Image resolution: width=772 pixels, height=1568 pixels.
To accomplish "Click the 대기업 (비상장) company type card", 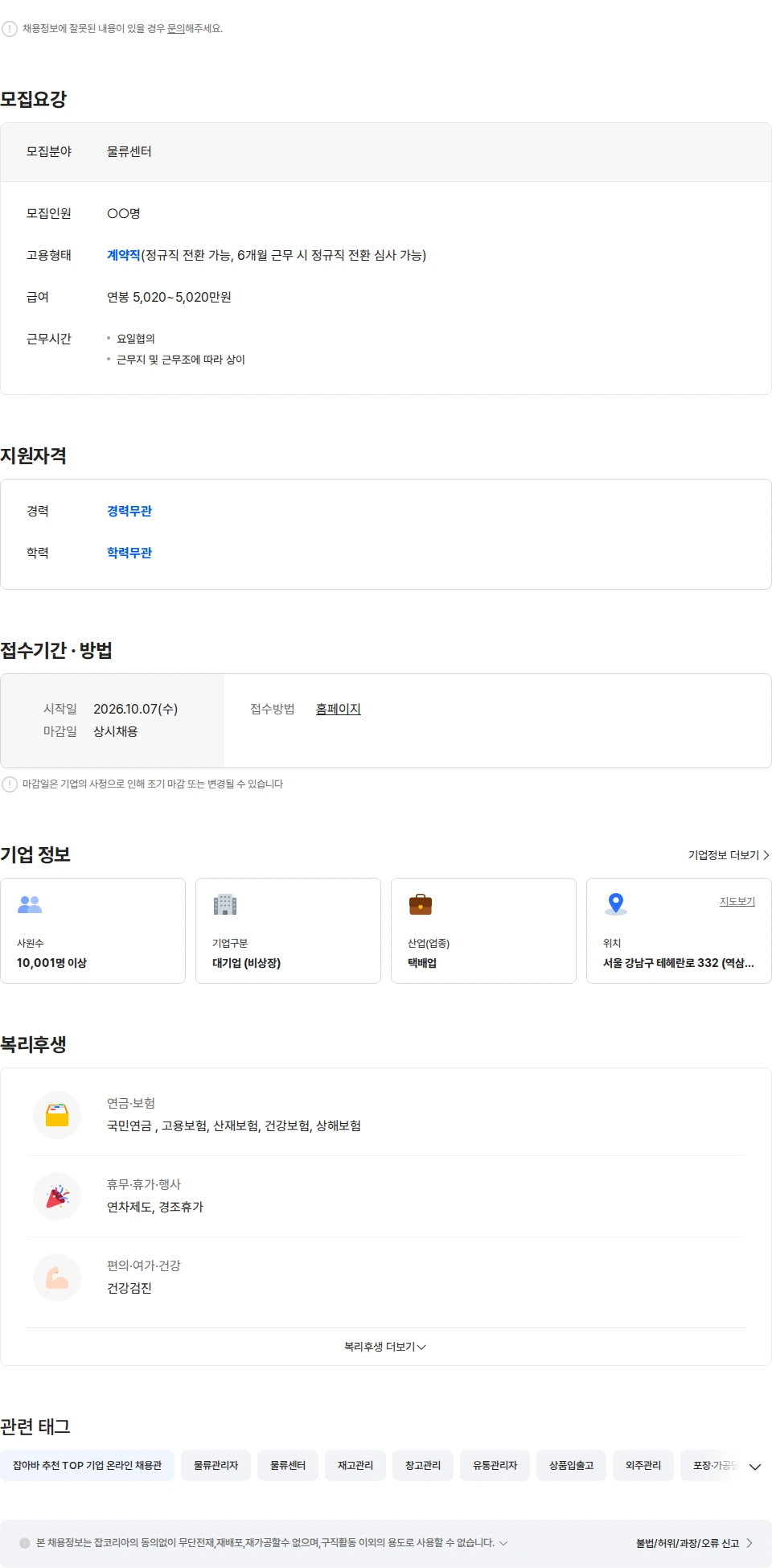I will tap(288, 931).
